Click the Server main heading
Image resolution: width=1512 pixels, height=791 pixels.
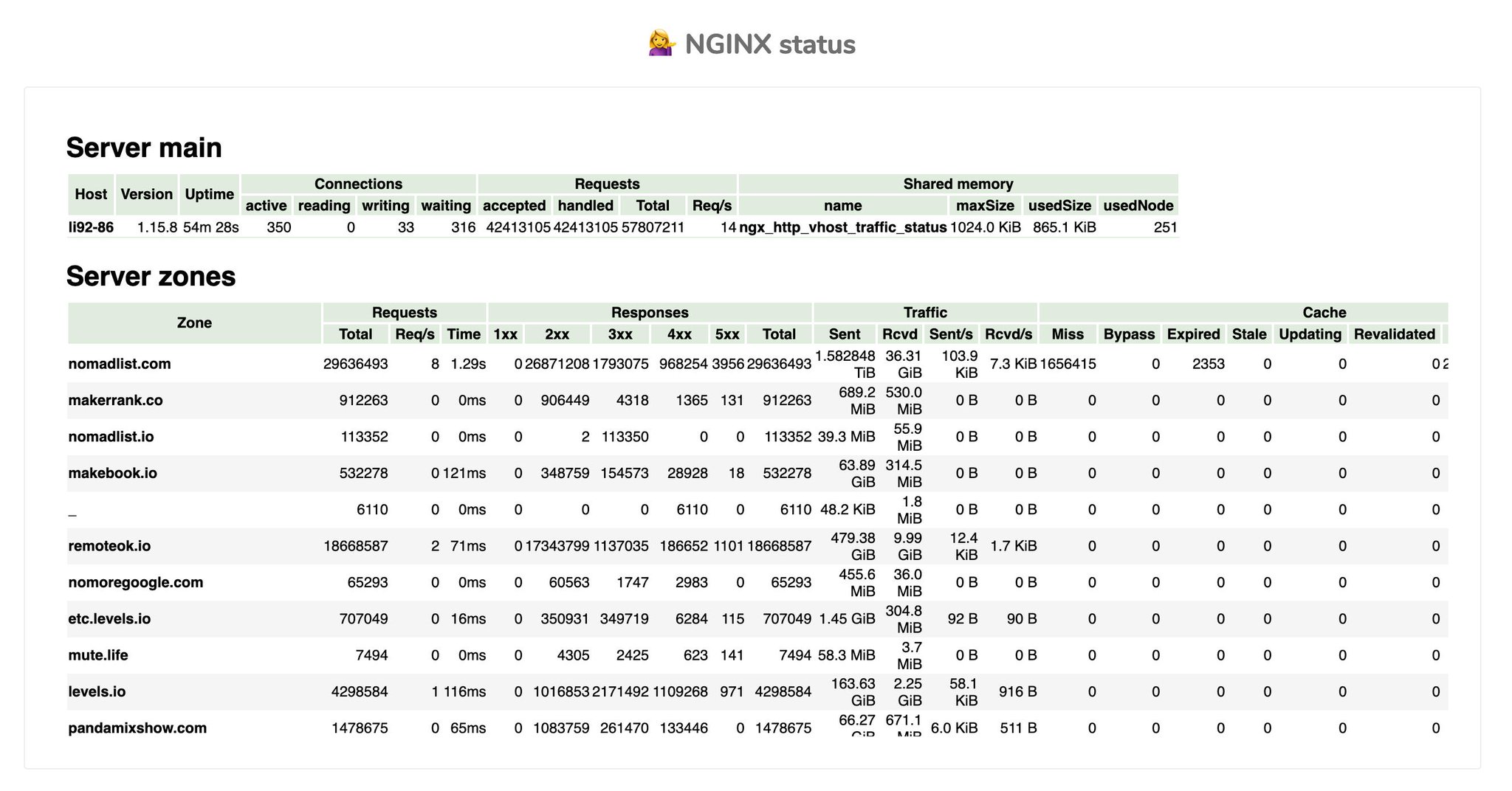[x=144, y=148]
